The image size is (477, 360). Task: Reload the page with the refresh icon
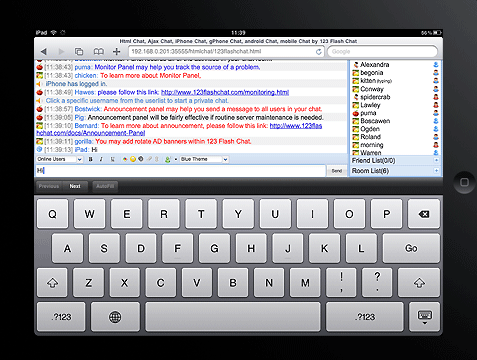click(319, 52)
